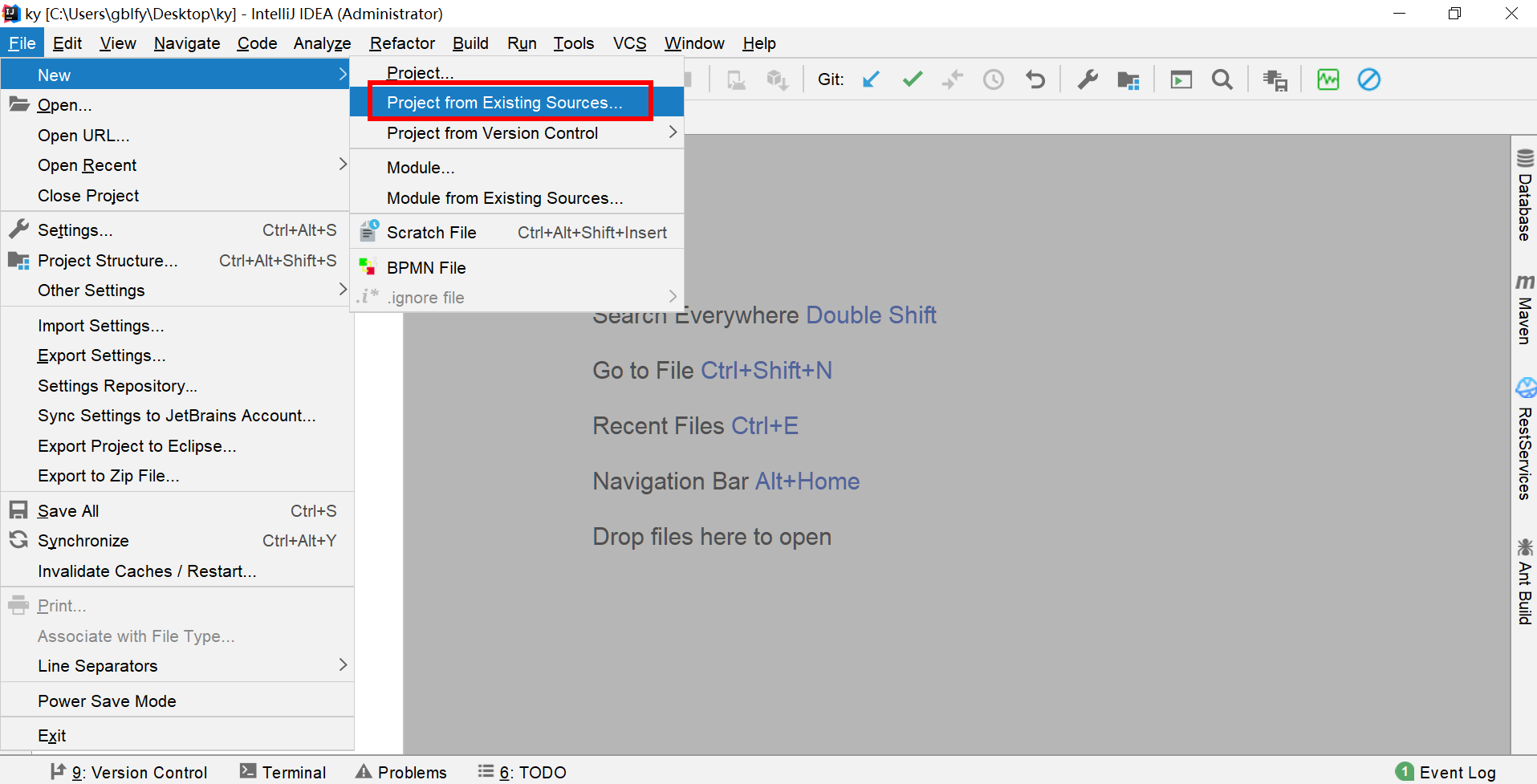Expand Project from Version Control submenu
Image resolution: width=1537 pixels, height=784 pixels.
[x=517, y=133]
